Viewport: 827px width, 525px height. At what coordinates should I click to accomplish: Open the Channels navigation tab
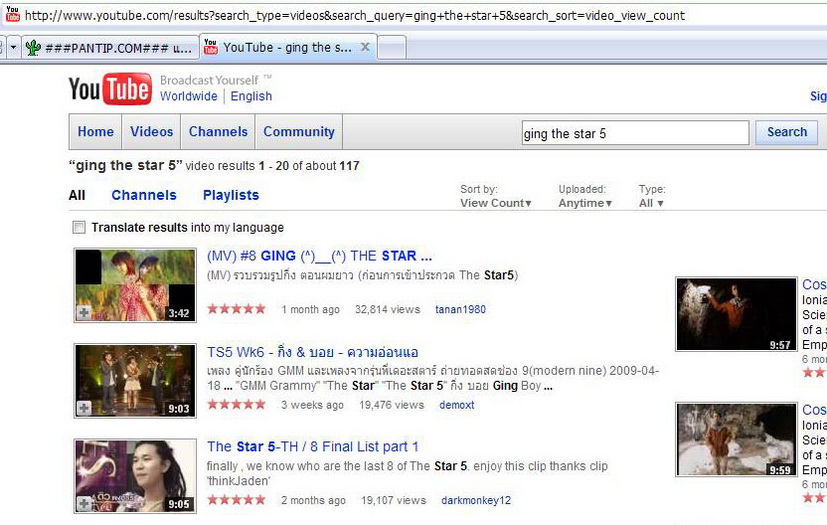pos(218,132)
